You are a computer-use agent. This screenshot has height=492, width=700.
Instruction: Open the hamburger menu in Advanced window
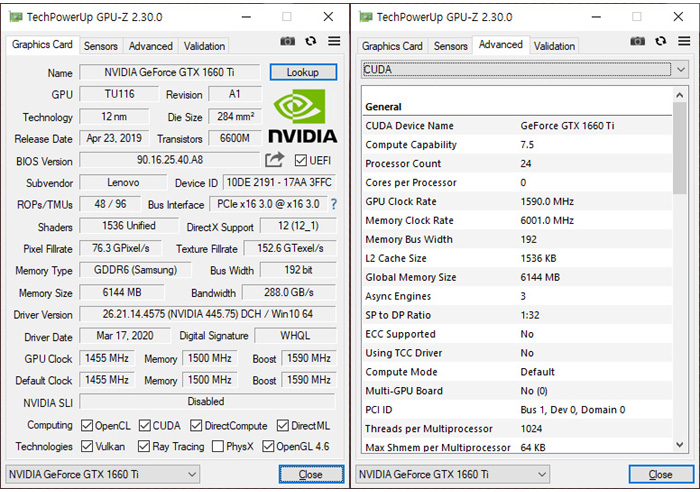click(x=684, y=41)
